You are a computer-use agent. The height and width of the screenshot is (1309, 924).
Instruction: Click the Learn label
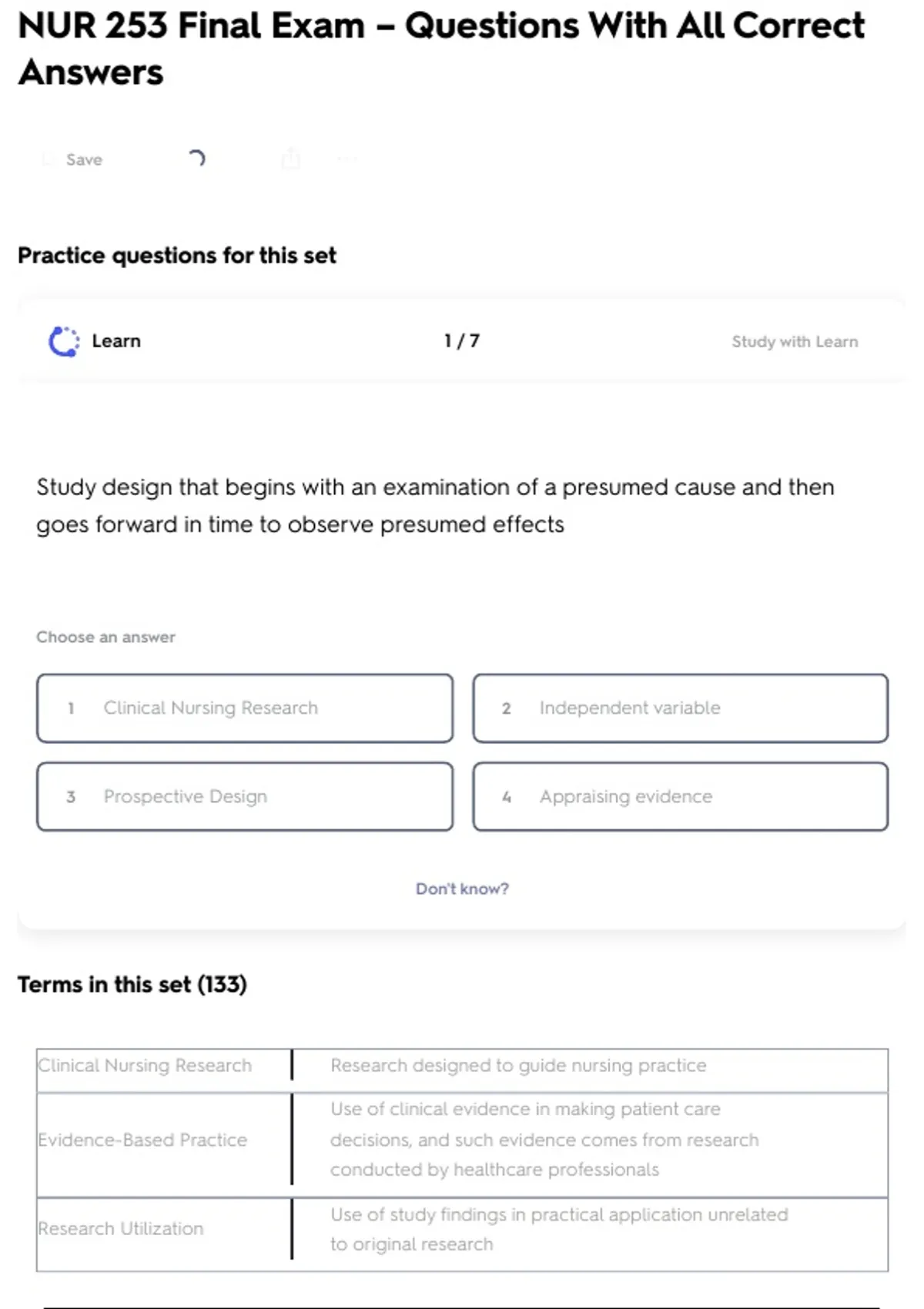tap(116, 341)
